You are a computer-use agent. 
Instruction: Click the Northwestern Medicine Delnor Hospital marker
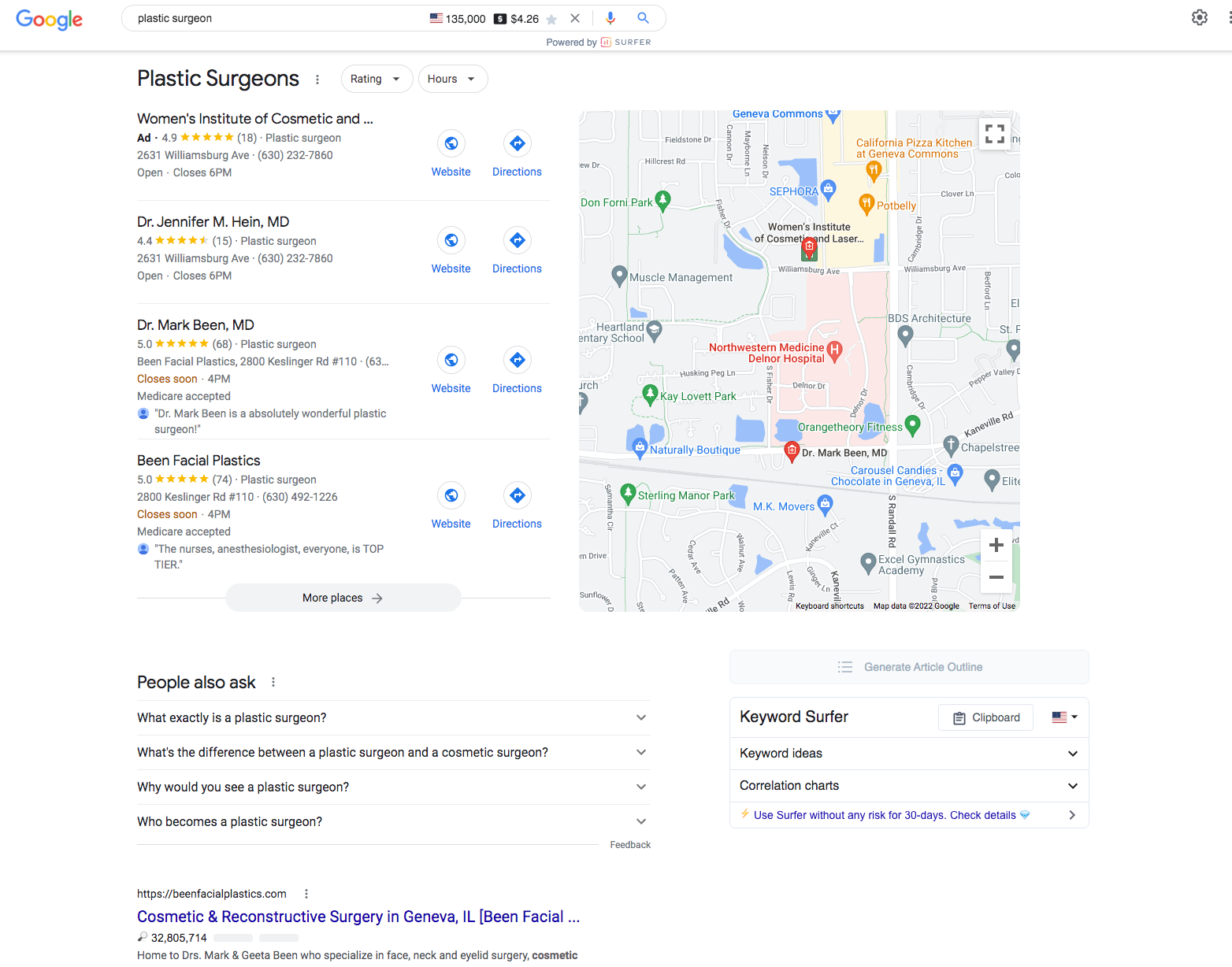[835, 350]
